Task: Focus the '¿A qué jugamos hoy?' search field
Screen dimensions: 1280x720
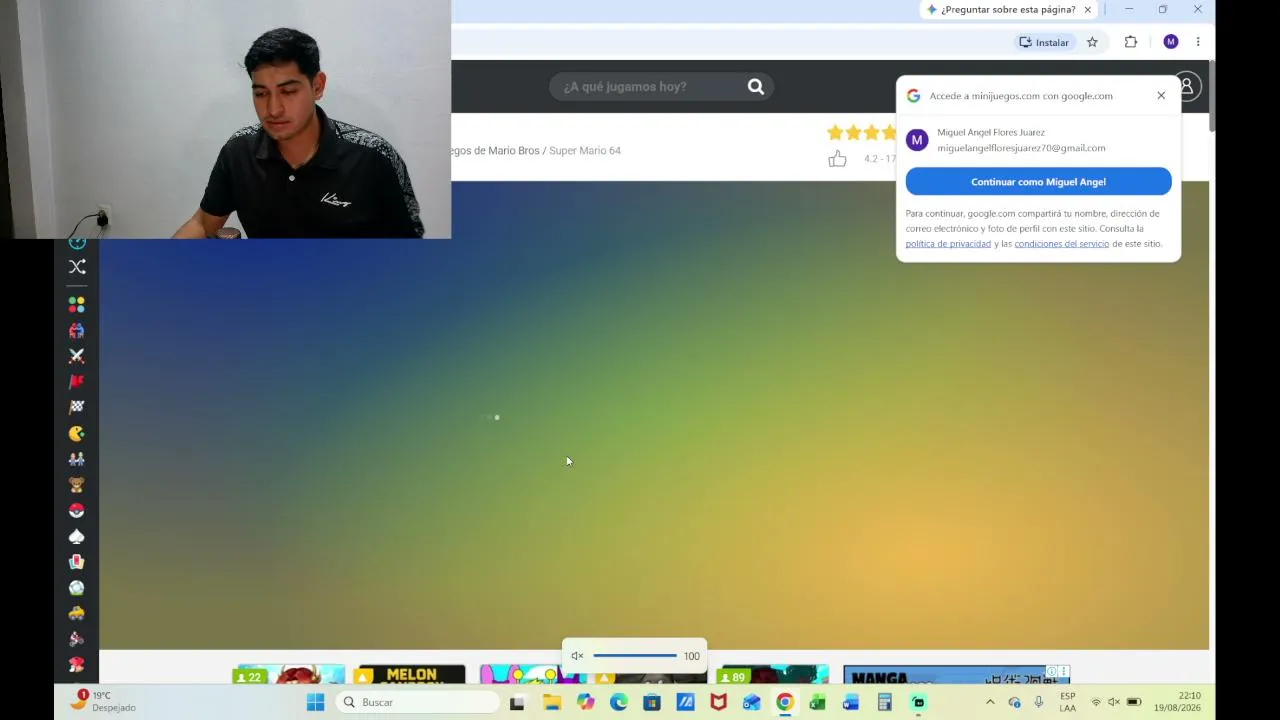Action: pyautogui.click(x=648, y=87)
